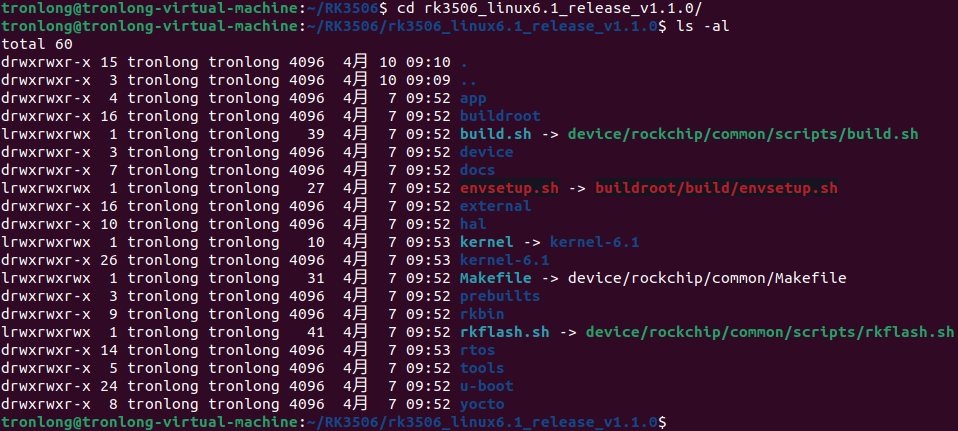Click the 'kernel-6.1' symlink target text
Screen dimensions: 958x431
(x=594, y=242)
